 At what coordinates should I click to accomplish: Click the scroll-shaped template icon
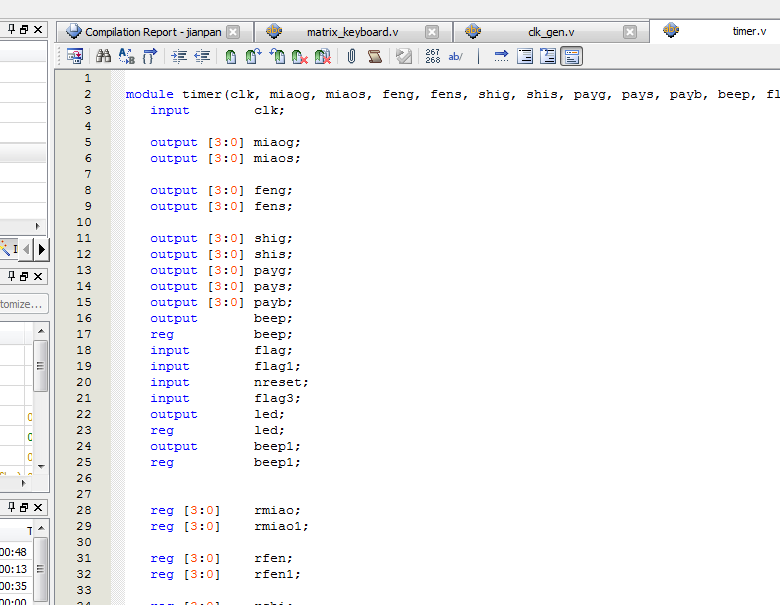374,57
